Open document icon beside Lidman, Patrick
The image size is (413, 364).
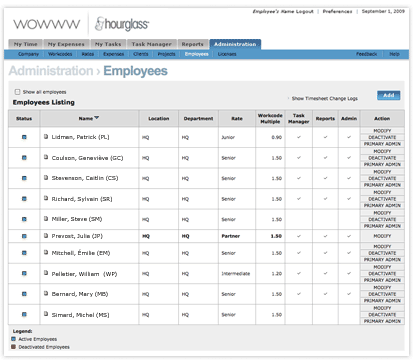(46, 136)
